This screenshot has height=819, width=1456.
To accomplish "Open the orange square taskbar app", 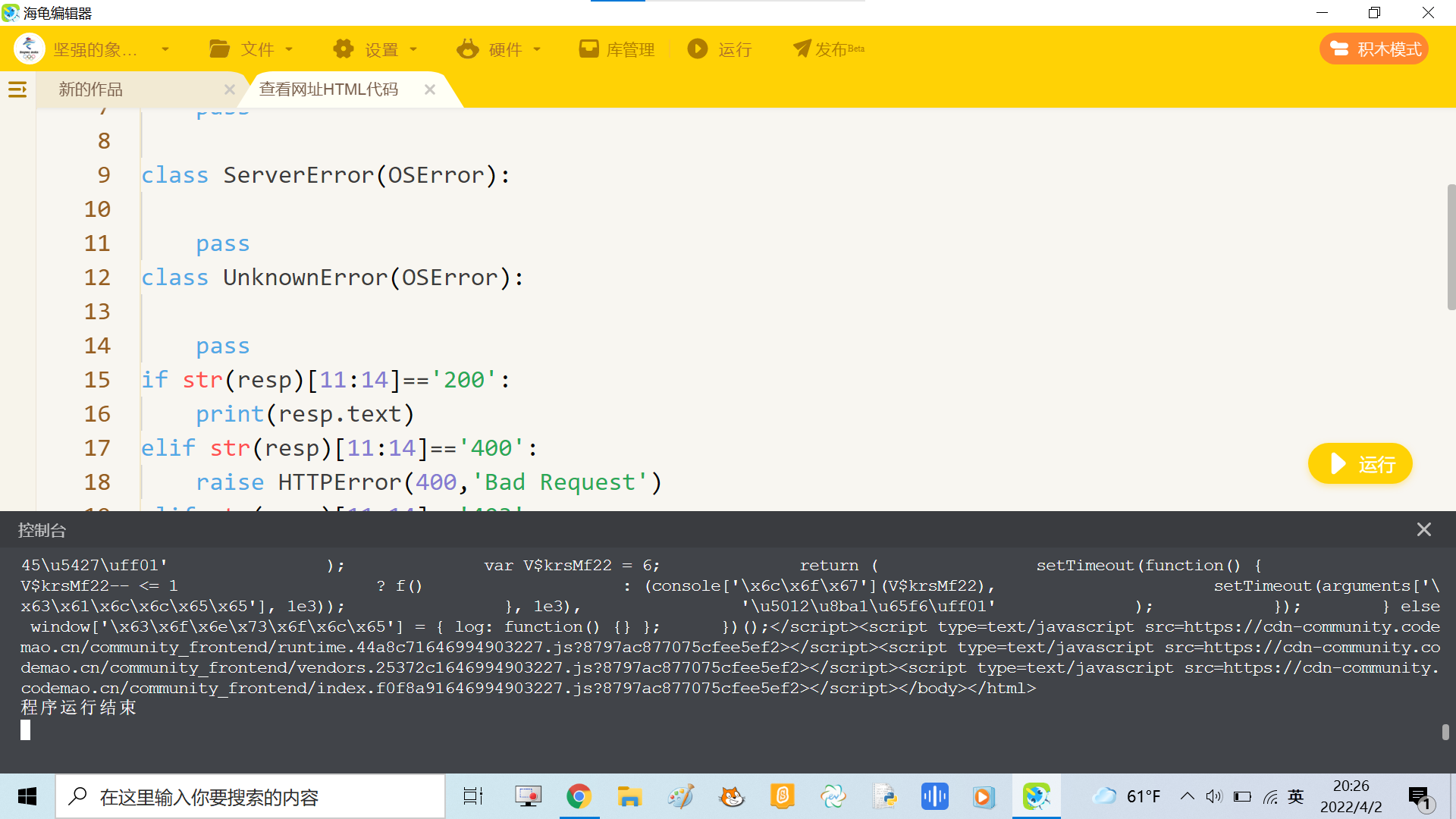I will (x=782, y=796).
